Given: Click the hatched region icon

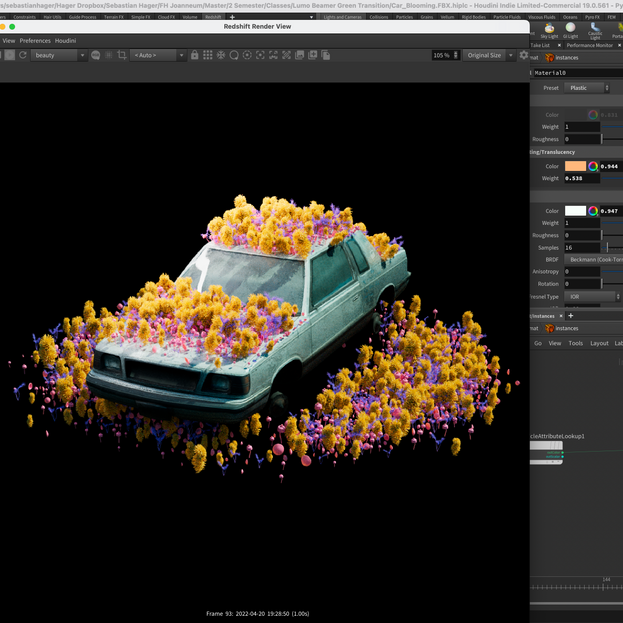Looking at the screenshot, I should tap(286, 55).
